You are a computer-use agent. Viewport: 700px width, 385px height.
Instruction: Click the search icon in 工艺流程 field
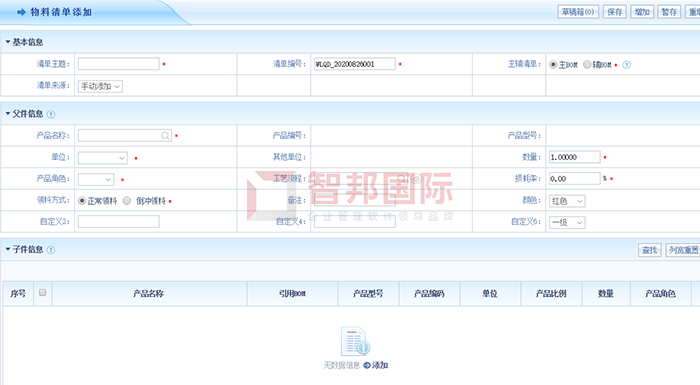pyautogui.click(x=401, y=179)
